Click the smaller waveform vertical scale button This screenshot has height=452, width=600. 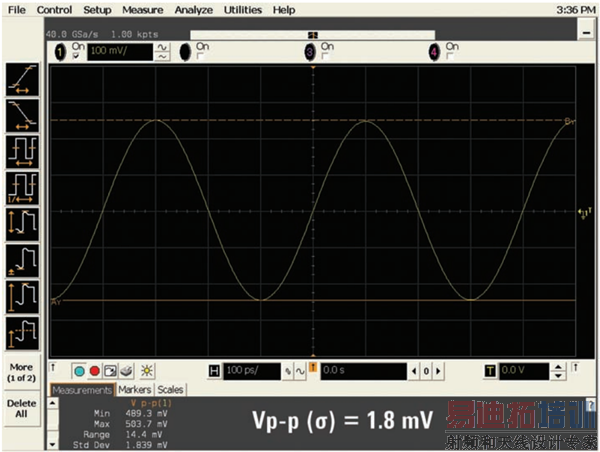tap(162, 57)
